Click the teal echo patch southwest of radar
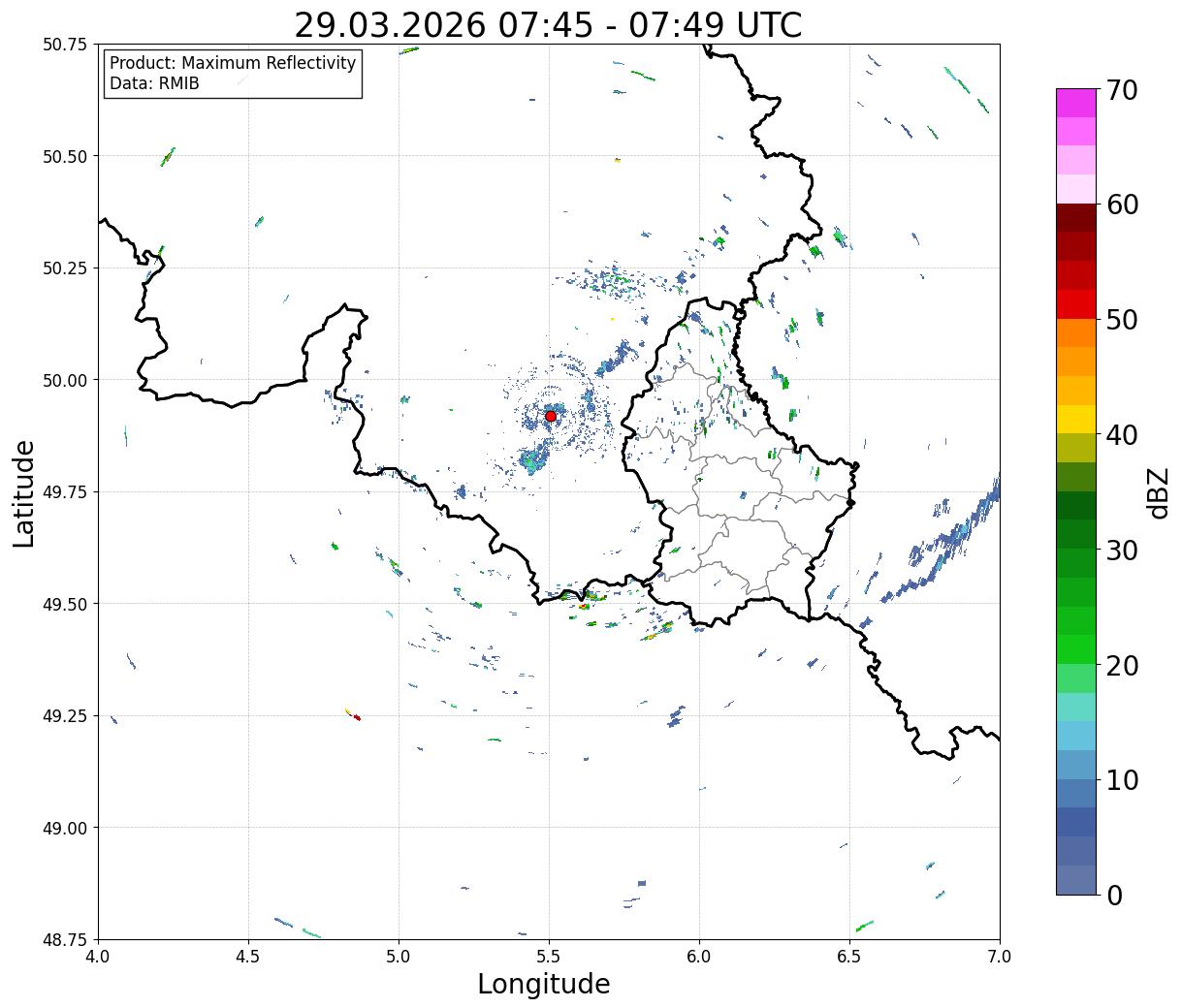Viewport: 1182px width, 1008px height. (x=531, y=460)
